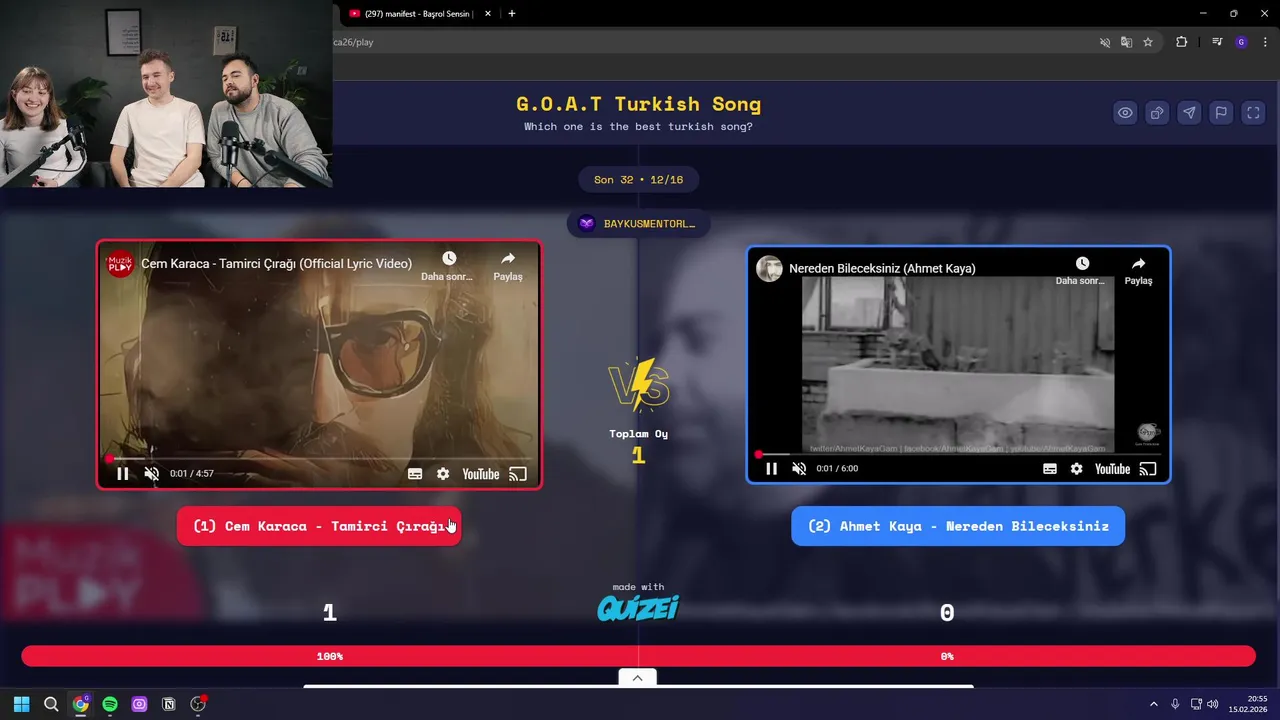Click the G.O.A.T Turkish Song title
The height and width of the screenshot is (720, 1280).
tap(638, 104)
